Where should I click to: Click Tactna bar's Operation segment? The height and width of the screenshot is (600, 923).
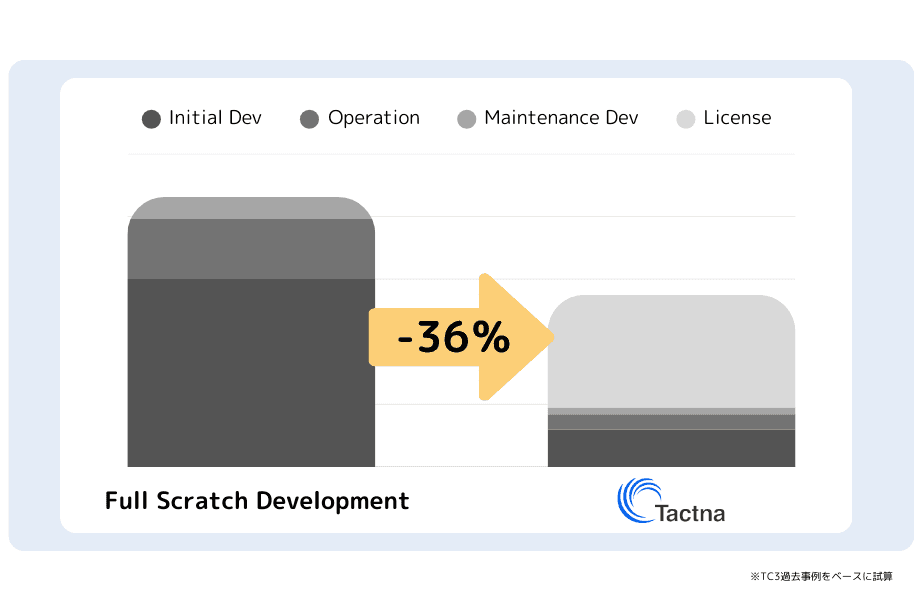click(672, 422)
